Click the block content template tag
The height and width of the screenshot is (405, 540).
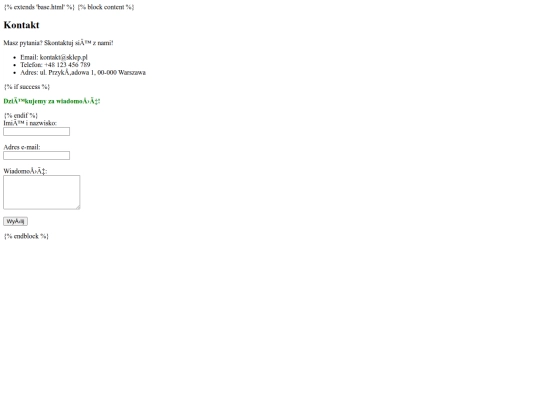click(x=106, y=7)
